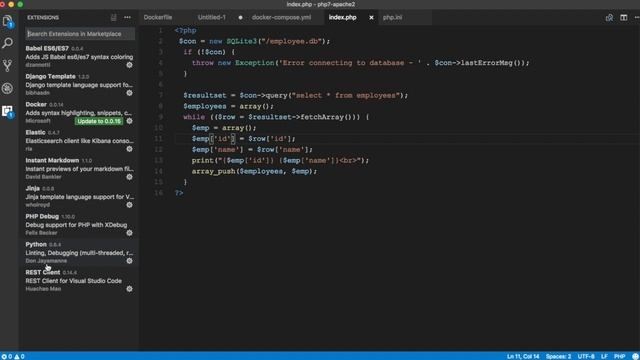Viewport: 640px width, 360px height.
Task: Click line number 16 in gutter
Action: click(159, 193)
